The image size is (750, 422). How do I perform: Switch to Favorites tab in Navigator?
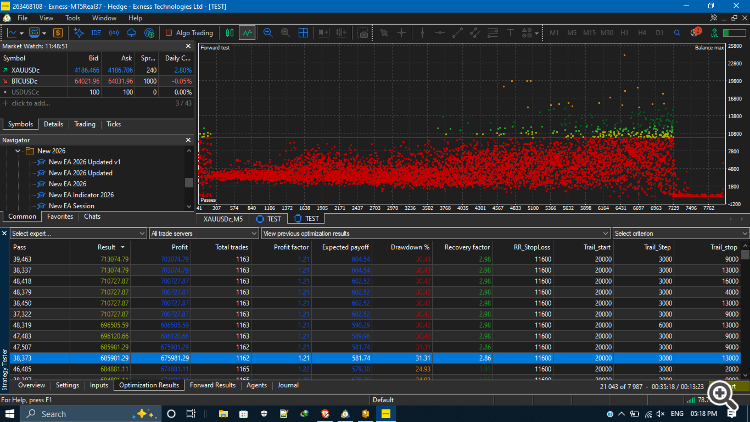(x=60, y=217)
